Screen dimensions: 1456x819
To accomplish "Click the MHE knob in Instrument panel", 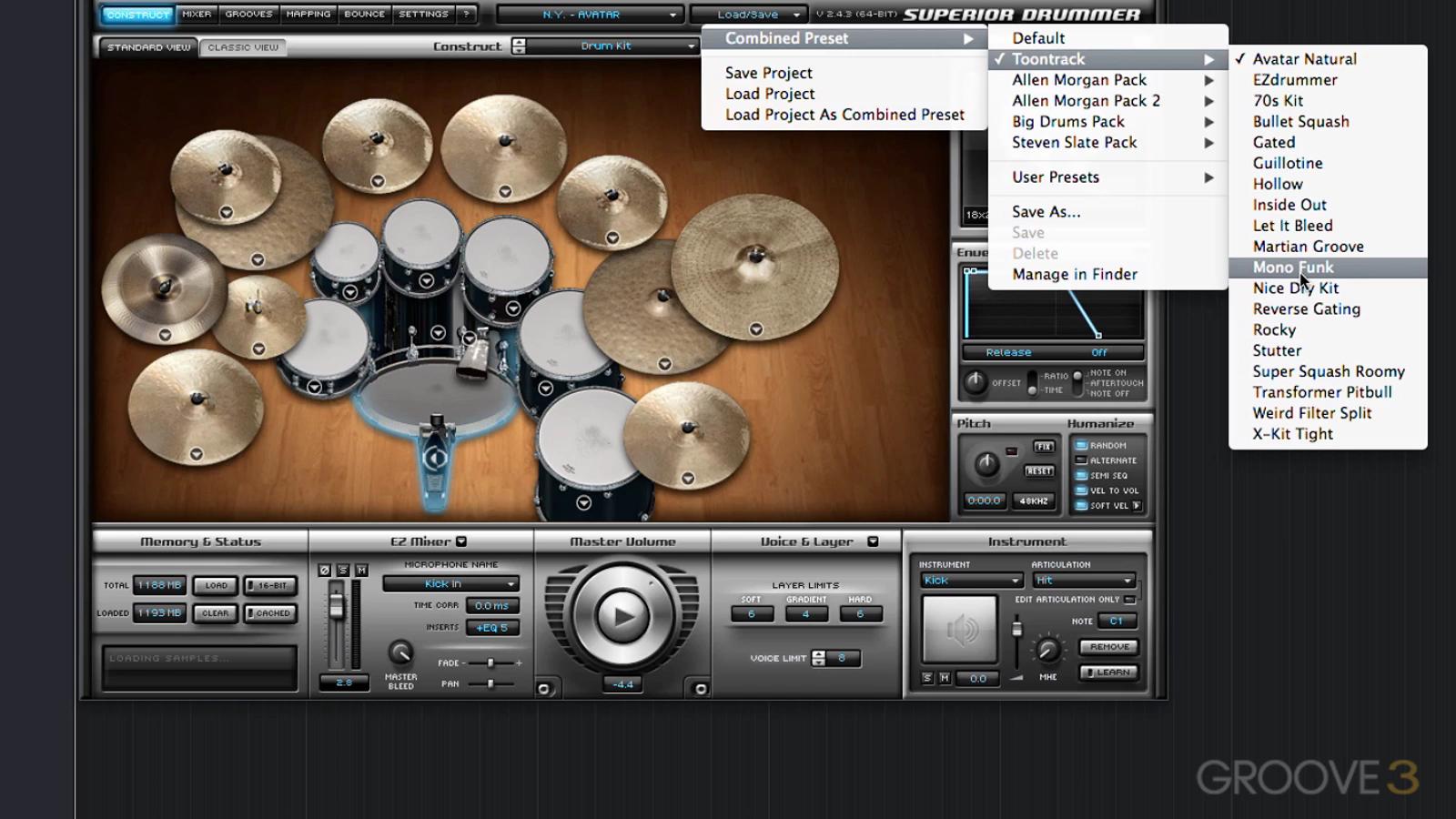I will pos(1048,651).
